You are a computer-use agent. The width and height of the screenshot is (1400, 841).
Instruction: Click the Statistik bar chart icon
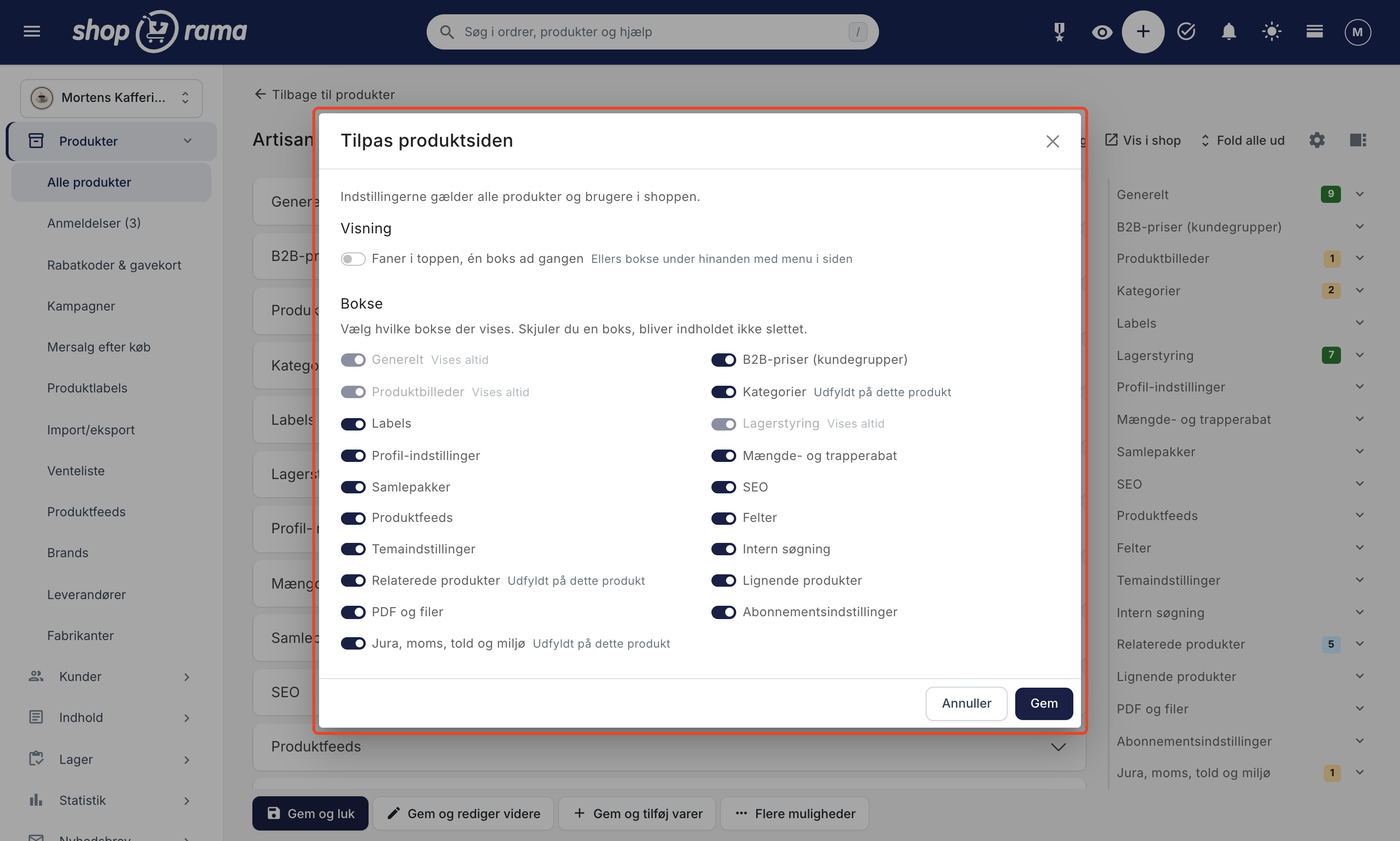pos(36,800)
